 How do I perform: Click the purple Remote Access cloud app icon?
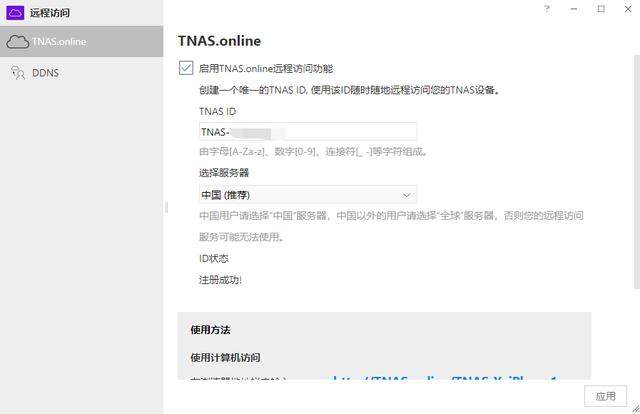[15, 13]
